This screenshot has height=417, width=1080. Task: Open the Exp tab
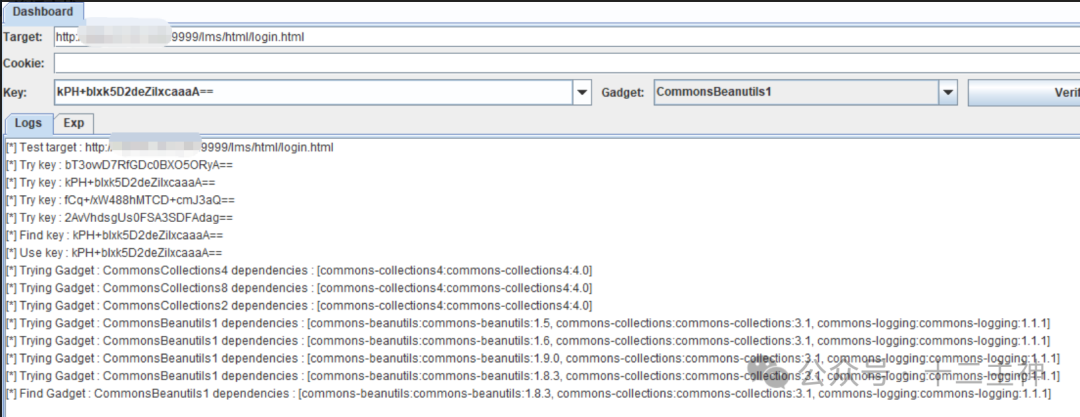[73, 123]
